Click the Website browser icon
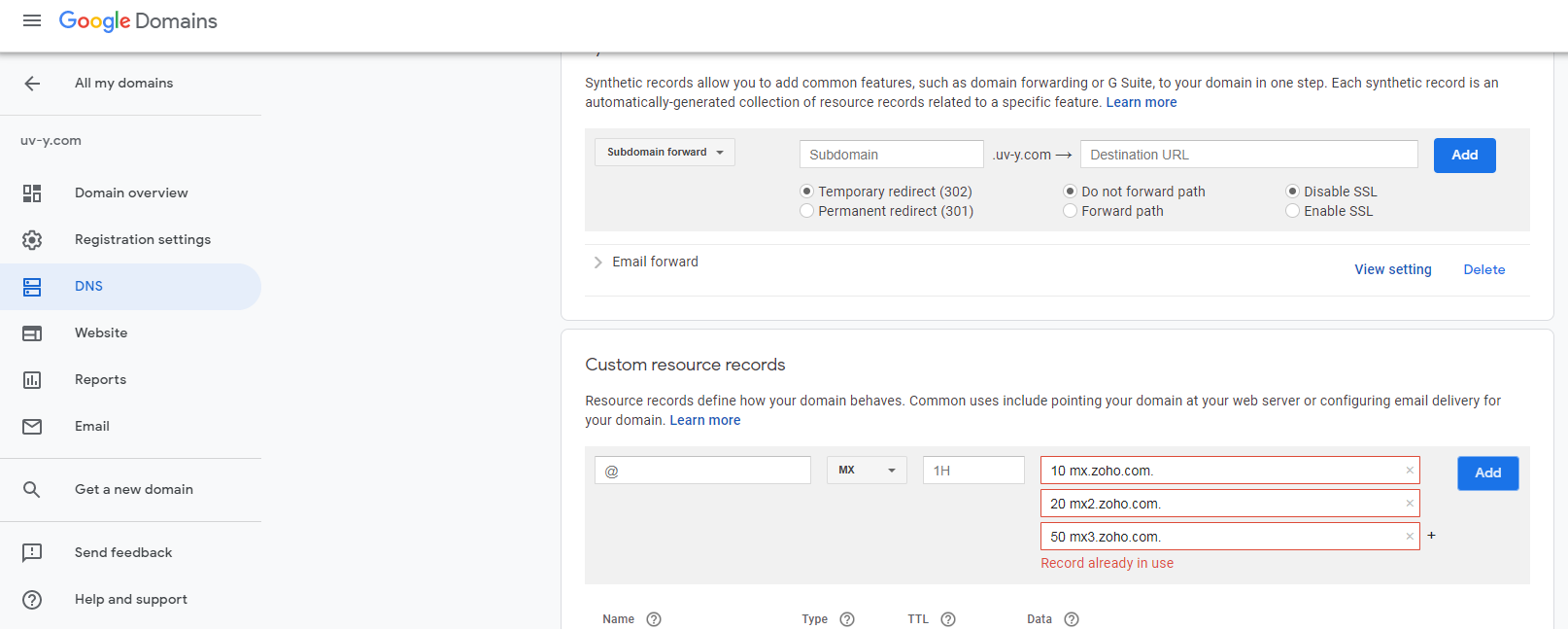This screenshot has height=630, width=1568. [32, 333]
